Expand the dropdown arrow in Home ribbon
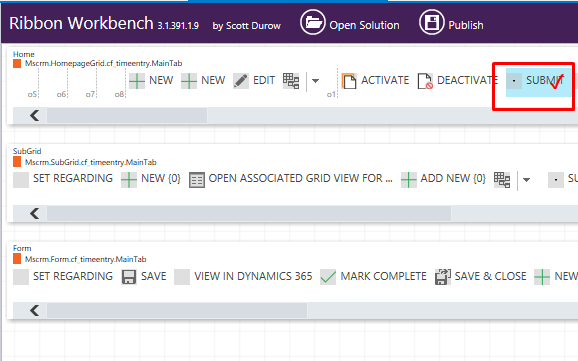This screenshot has width=578, height=361. [315, 81]
